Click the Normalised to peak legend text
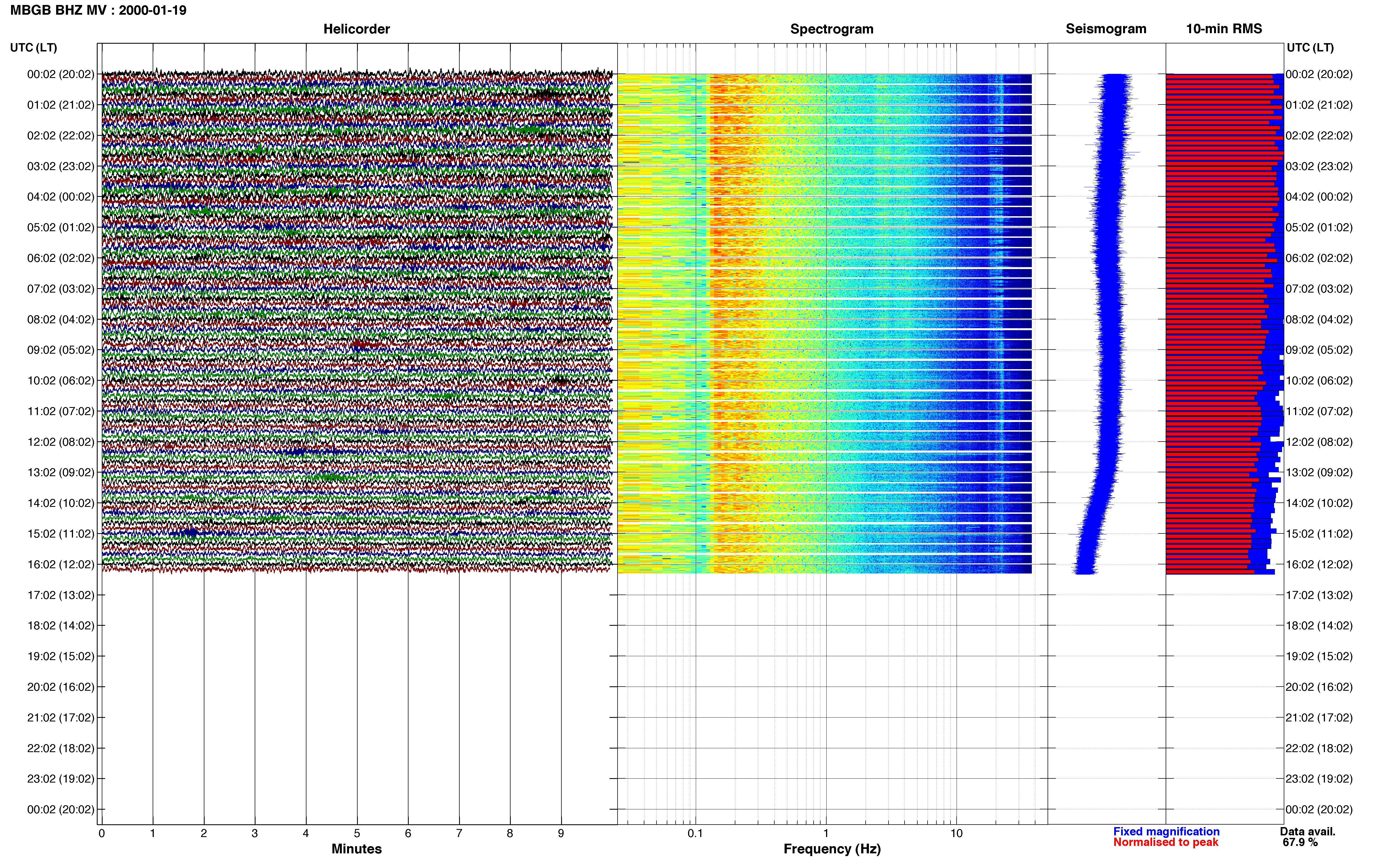 tap(1165, 842)
